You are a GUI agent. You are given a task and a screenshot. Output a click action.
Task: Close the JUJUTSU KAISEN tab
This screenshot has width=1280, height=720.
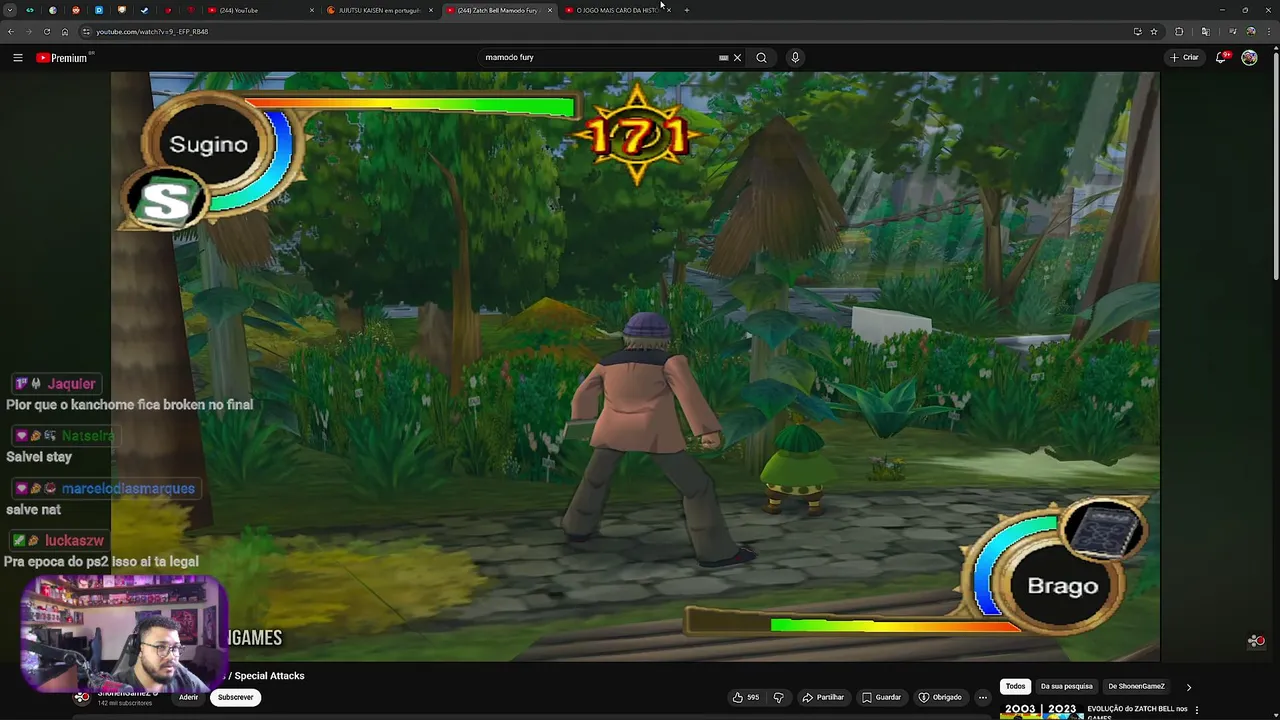pyautogui.click(x=431, y=10)
